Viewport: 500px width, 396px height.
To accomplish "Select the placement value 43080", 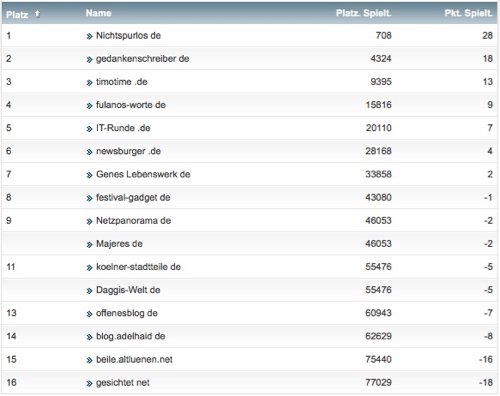I will pyautogui.click(x=379, y=197).
